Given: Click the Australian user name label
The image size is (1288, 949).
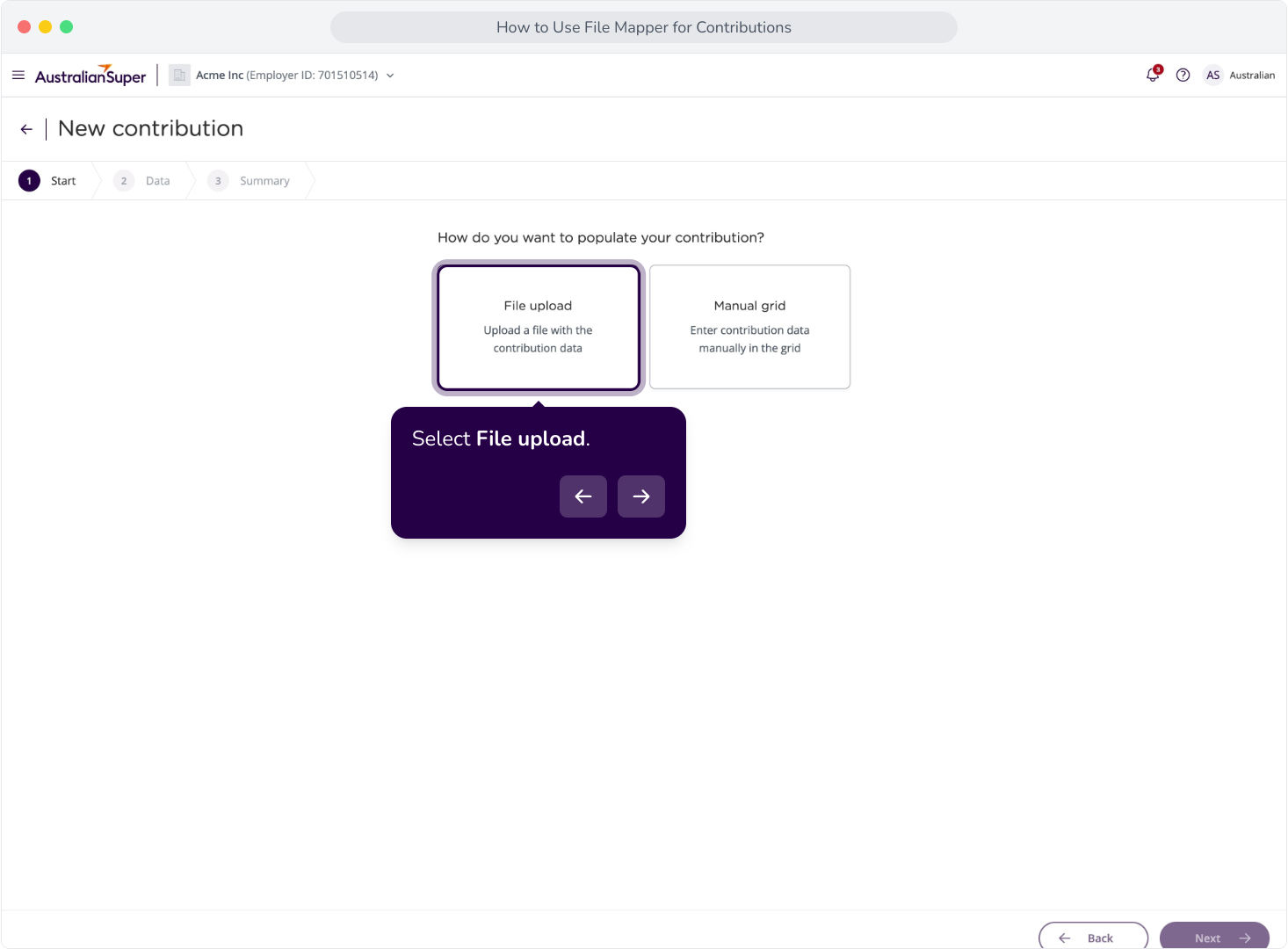Looking at the screenshot, I should [x=1253, y=76].
